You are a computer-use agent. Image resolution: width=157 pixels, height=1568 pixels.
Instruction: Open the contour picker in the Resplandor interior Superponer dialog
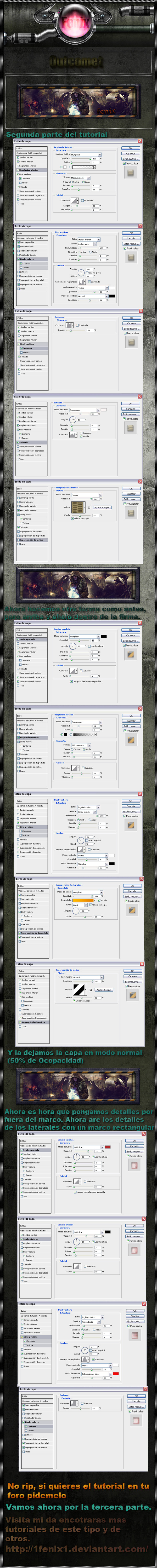[77, 768]
